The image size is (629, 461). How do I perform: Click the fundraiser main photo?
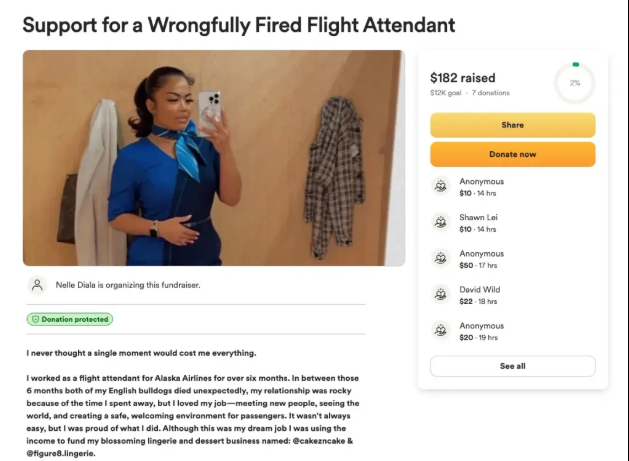tap(213, 157)
